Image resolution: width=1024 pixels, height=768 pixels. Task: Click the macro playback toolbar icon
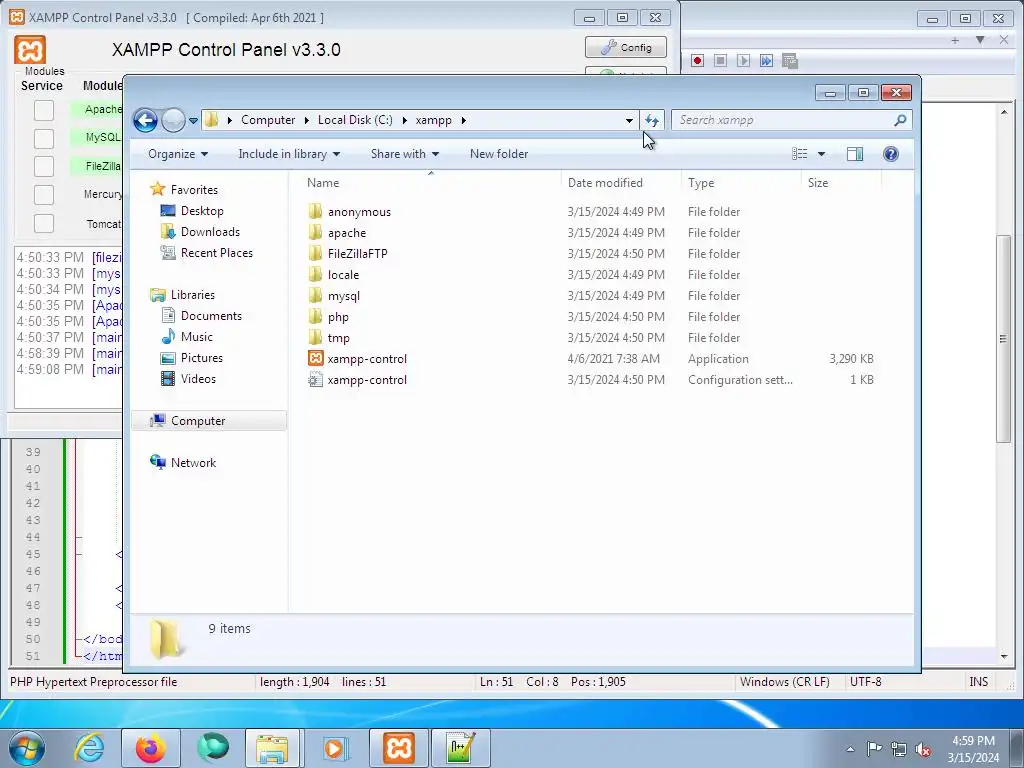(743, 61)
